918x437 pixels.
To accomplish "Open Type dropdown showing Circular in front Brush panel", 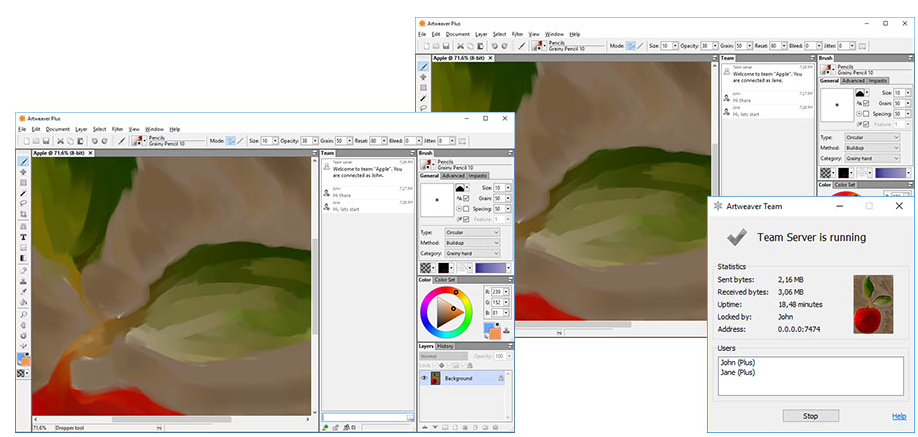I will click(472, 232).
